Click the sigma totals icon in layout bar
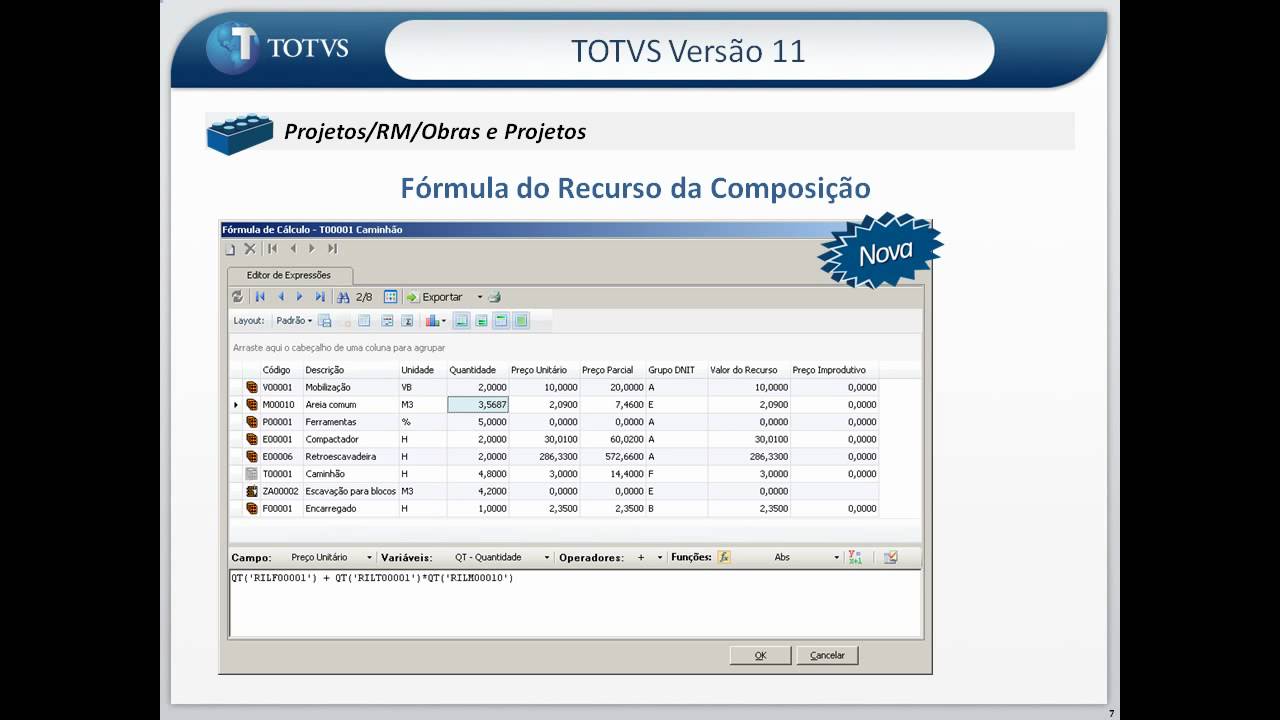The height and width of the screenshot is (720, 1280). (407, 321)
